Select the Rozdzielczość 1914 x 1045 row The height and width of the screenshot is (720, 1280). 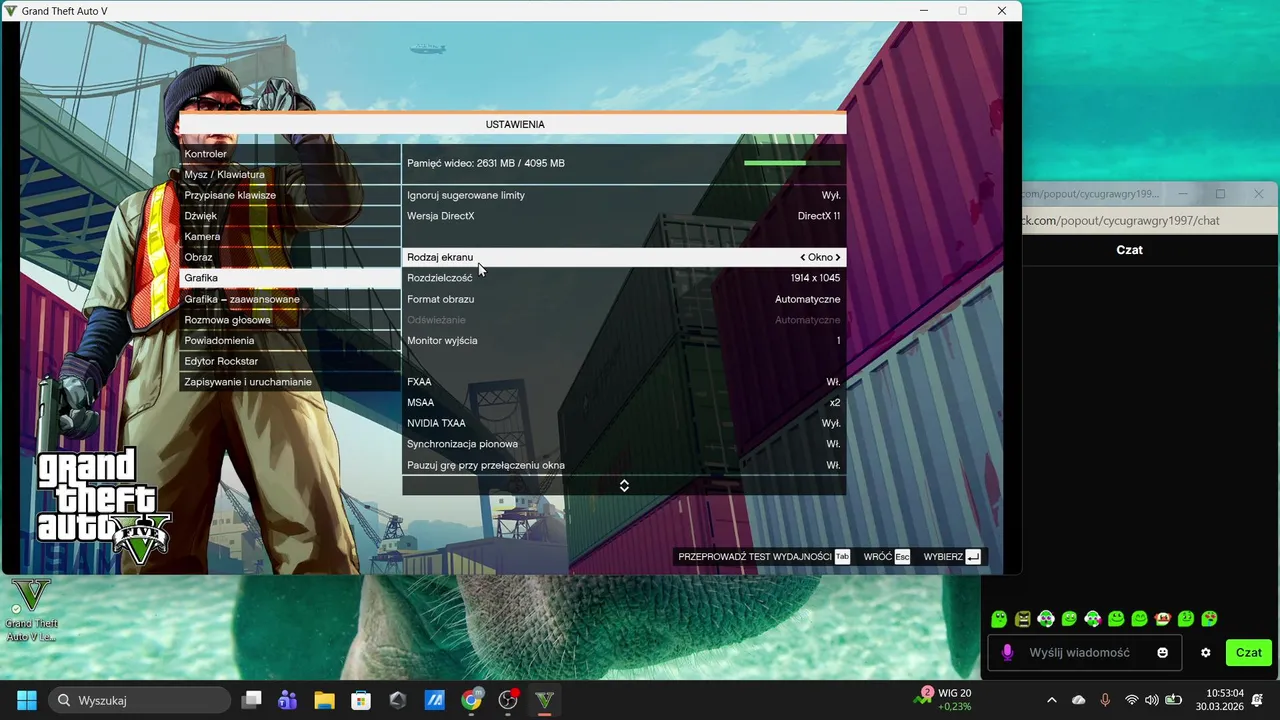point(624,278)
